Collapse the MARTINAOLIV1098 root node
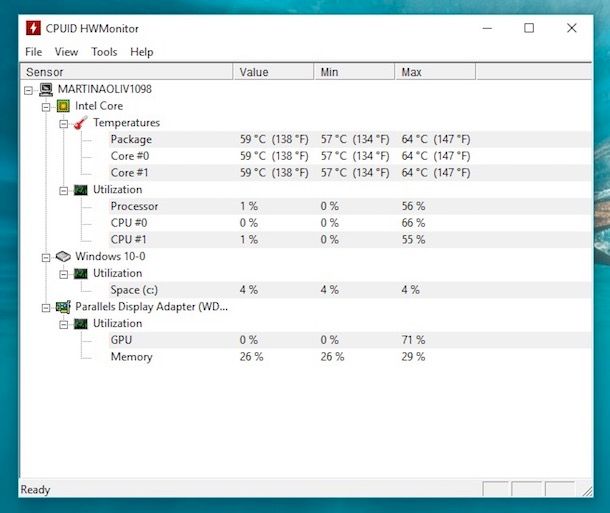The image size is (610, 513). tap(28, 90)
